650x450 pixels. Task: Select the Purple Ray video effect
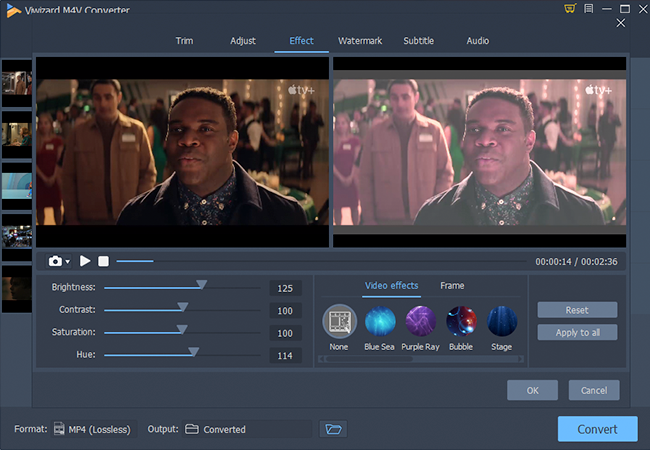click(x=420, y=321)
